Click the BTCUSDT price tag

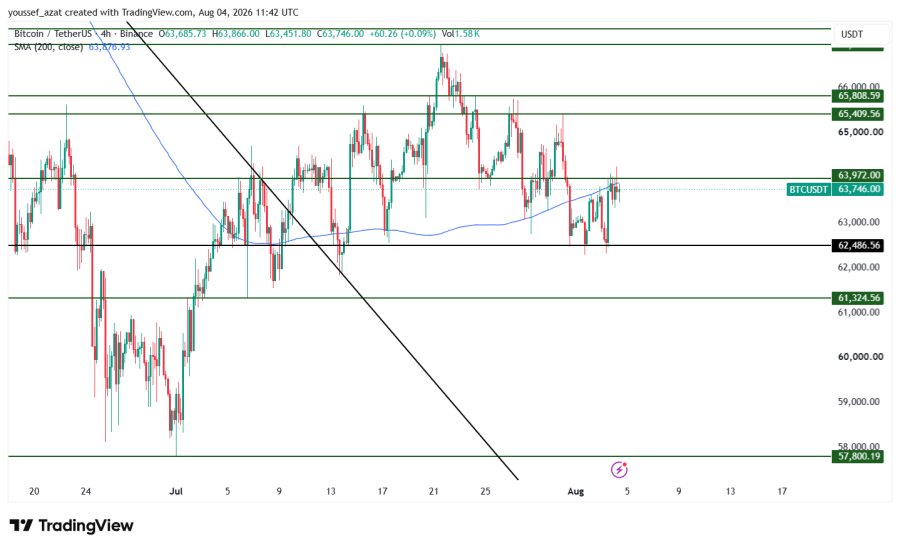[x=808, y=189]
